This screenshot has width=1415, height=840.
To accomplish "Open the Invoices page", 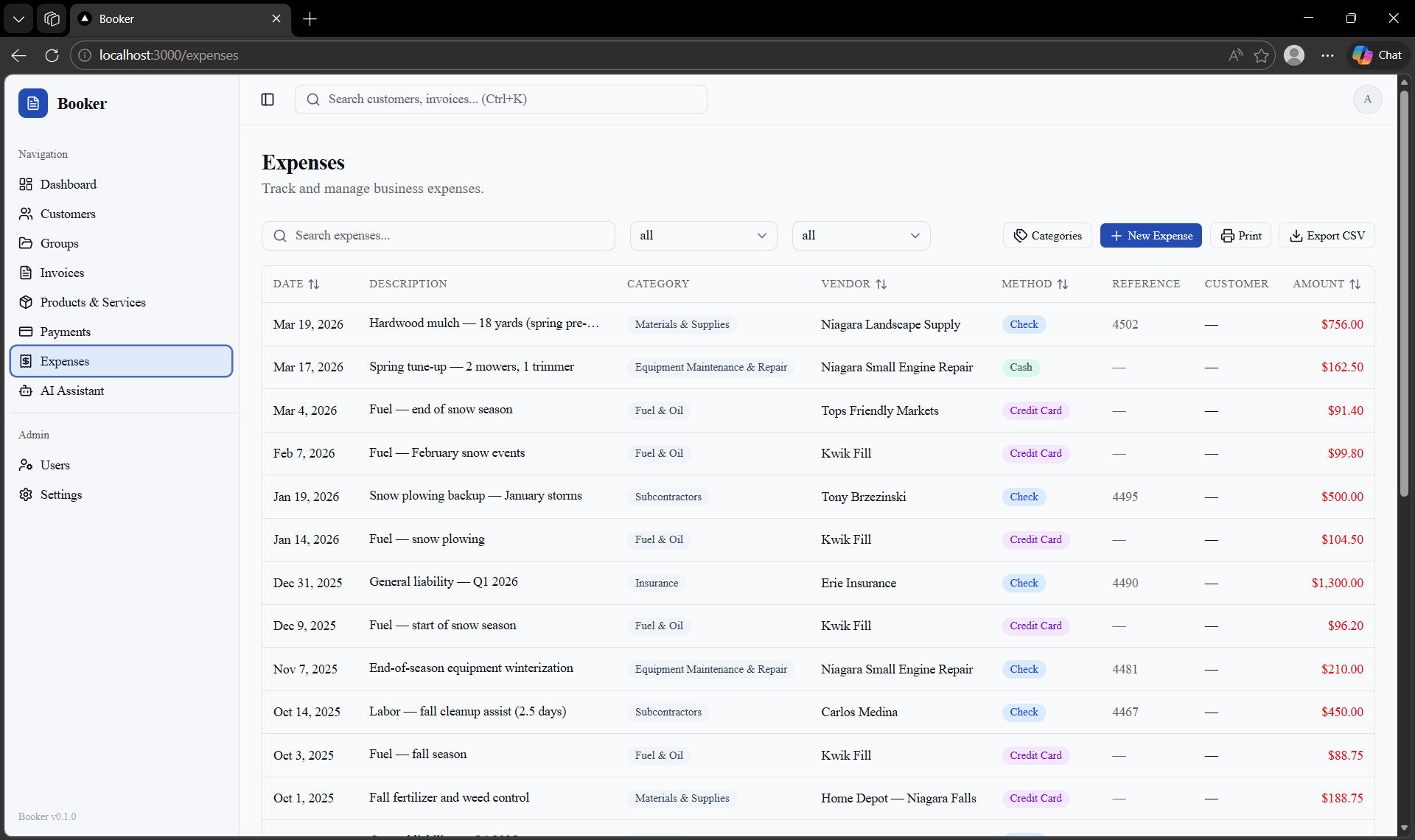I will click(62, 273).
